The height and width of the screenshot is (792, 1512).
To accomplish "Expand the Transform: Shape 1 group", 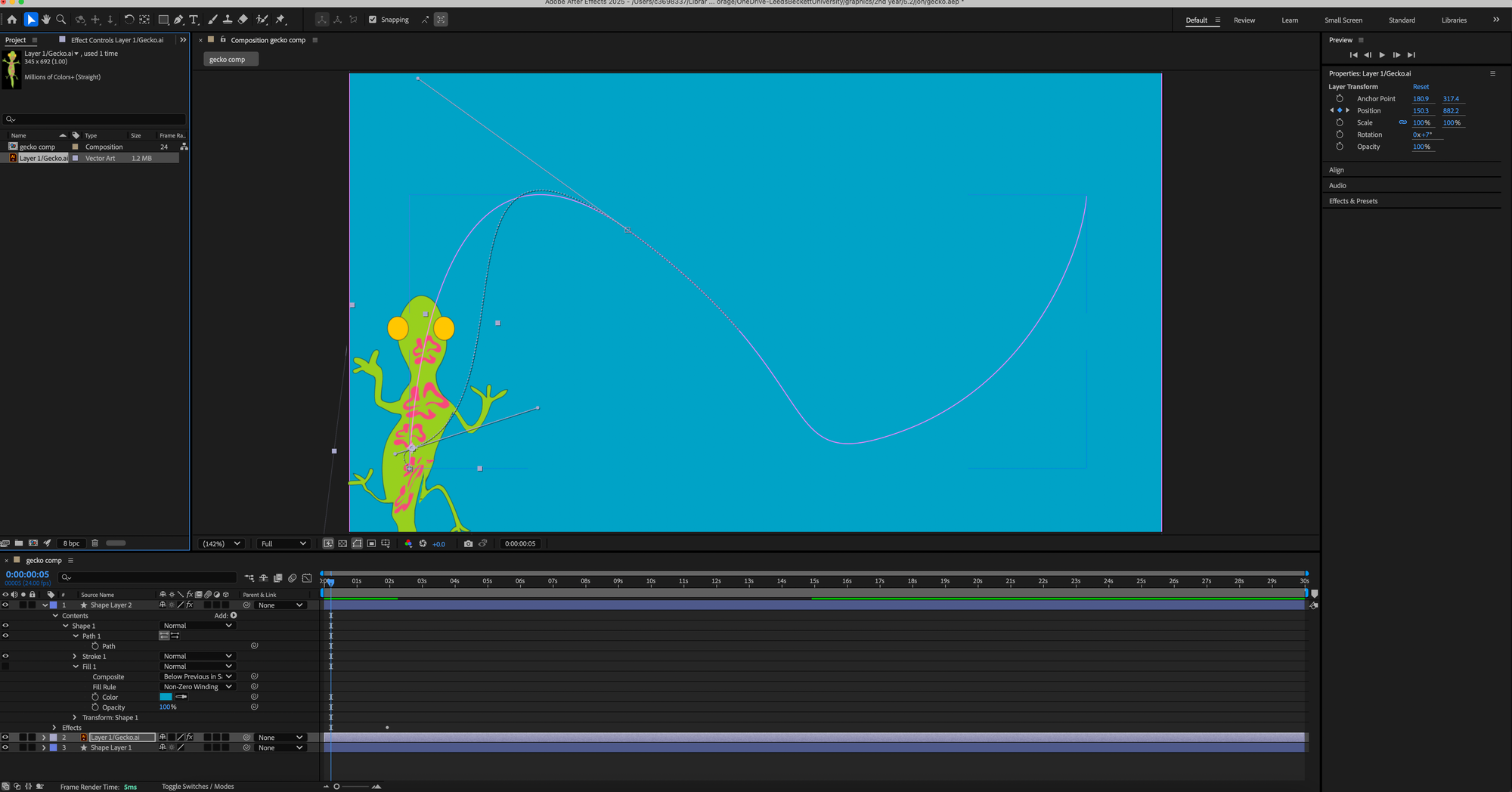I will tap(75, 718).
